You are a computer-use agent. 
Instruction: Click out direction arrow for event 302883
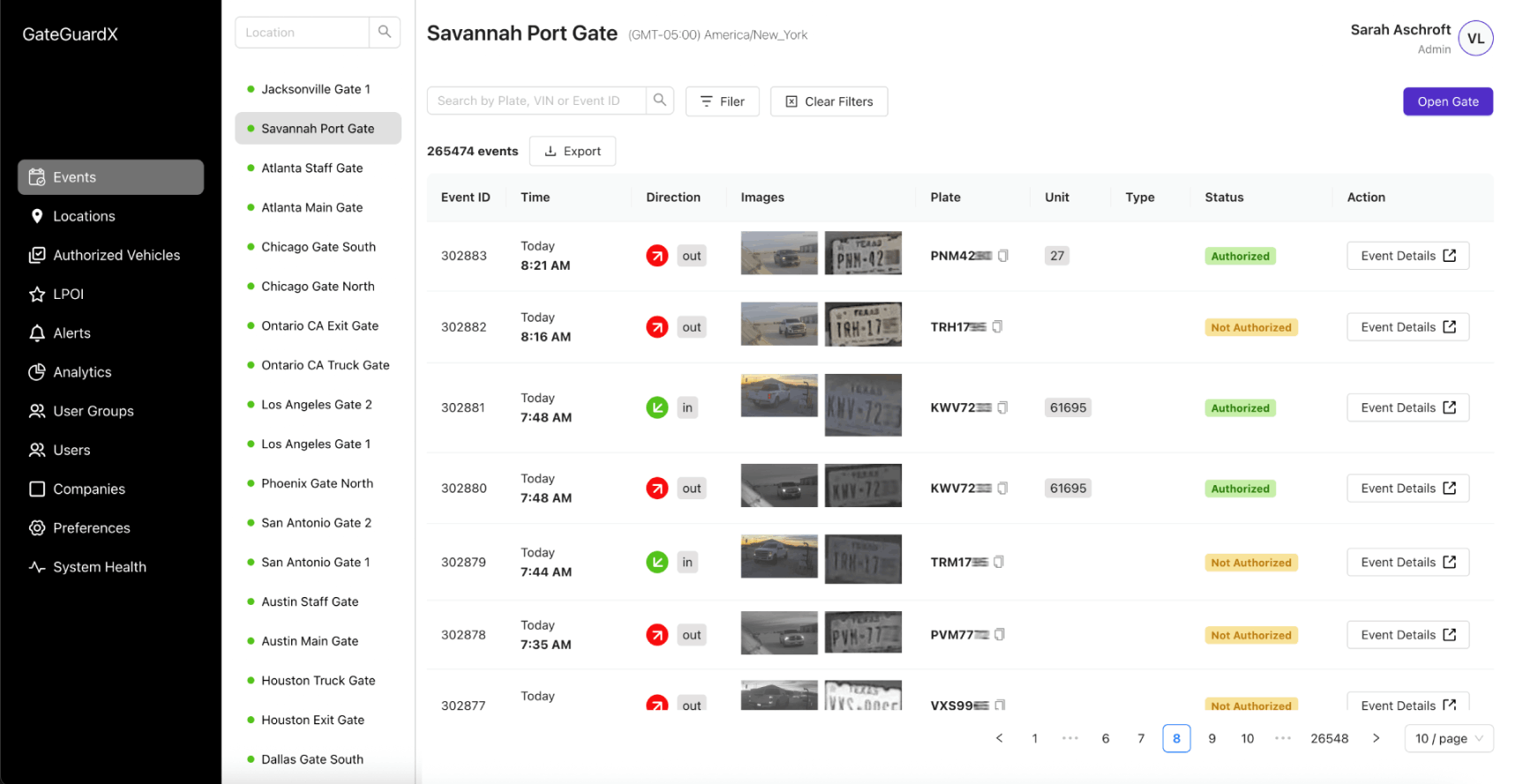click(x=657, y=256)
